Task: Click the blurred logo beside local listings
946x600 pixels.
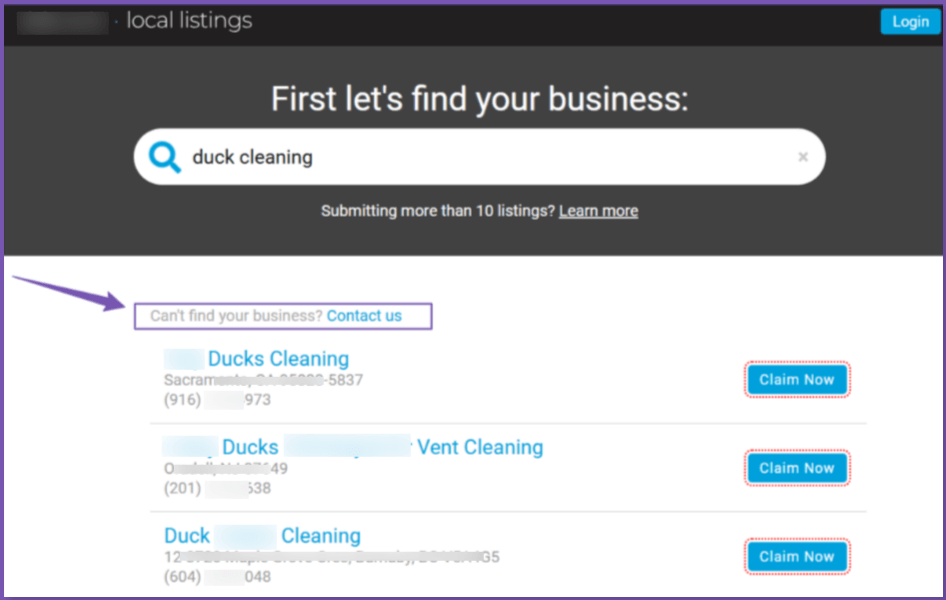Action: 62,21
